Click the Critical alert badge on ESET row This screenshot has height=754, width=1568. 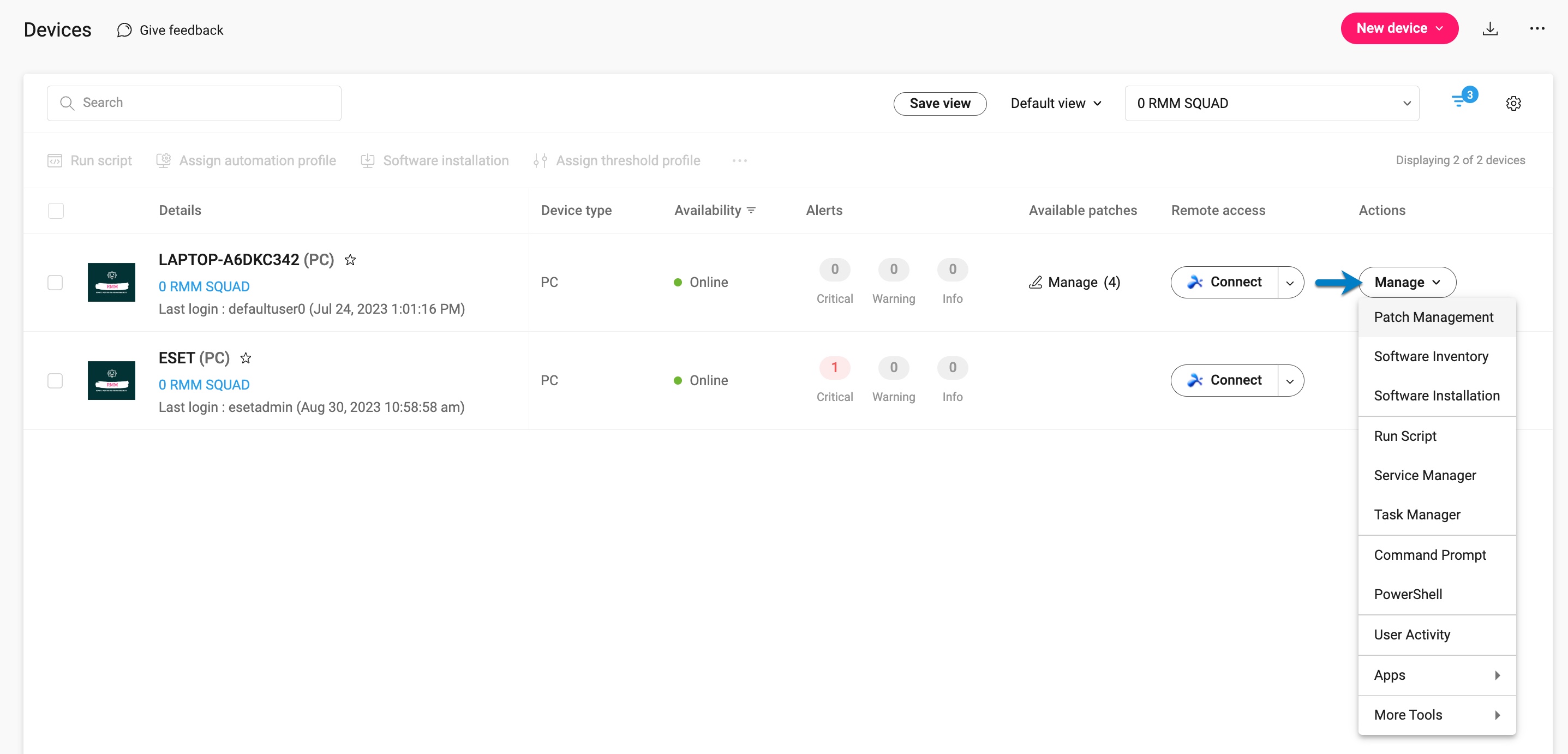coord(835,368)
